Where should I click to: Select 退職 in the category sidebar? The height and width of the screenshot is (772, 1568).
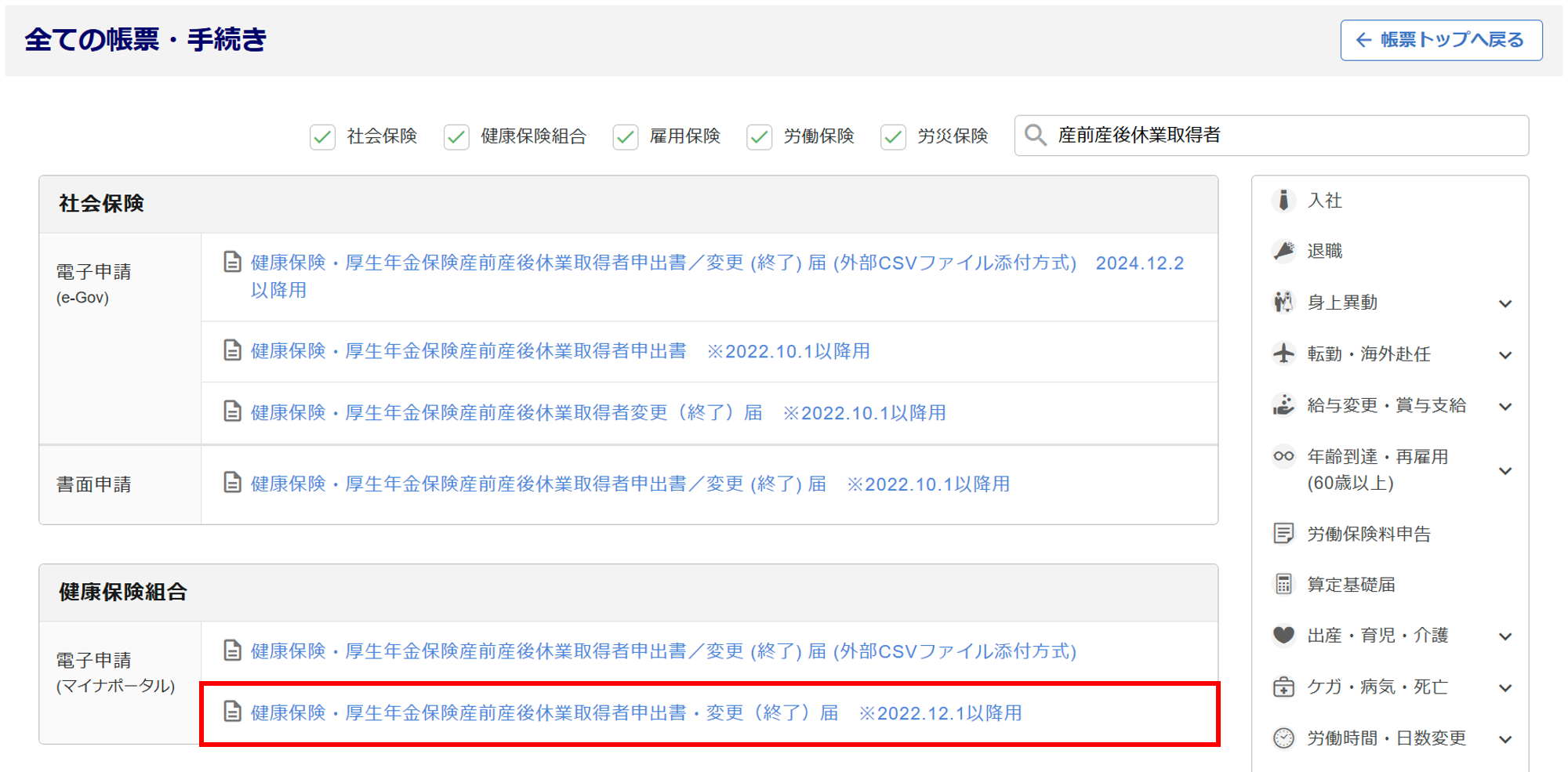point(1325,251)
